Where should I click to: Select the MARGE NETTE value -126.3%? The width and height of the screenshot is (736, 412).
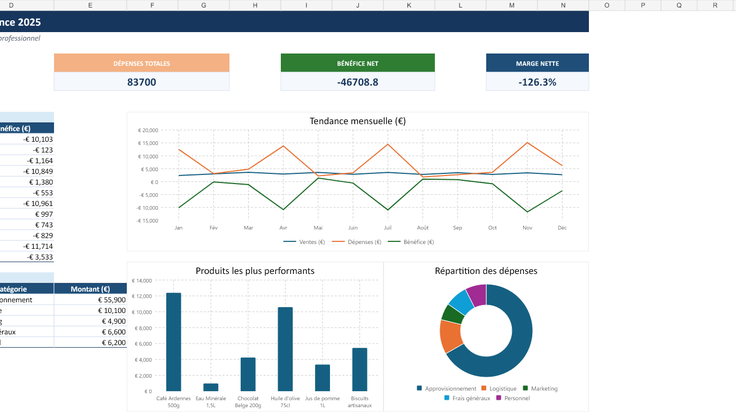point(537,82)
